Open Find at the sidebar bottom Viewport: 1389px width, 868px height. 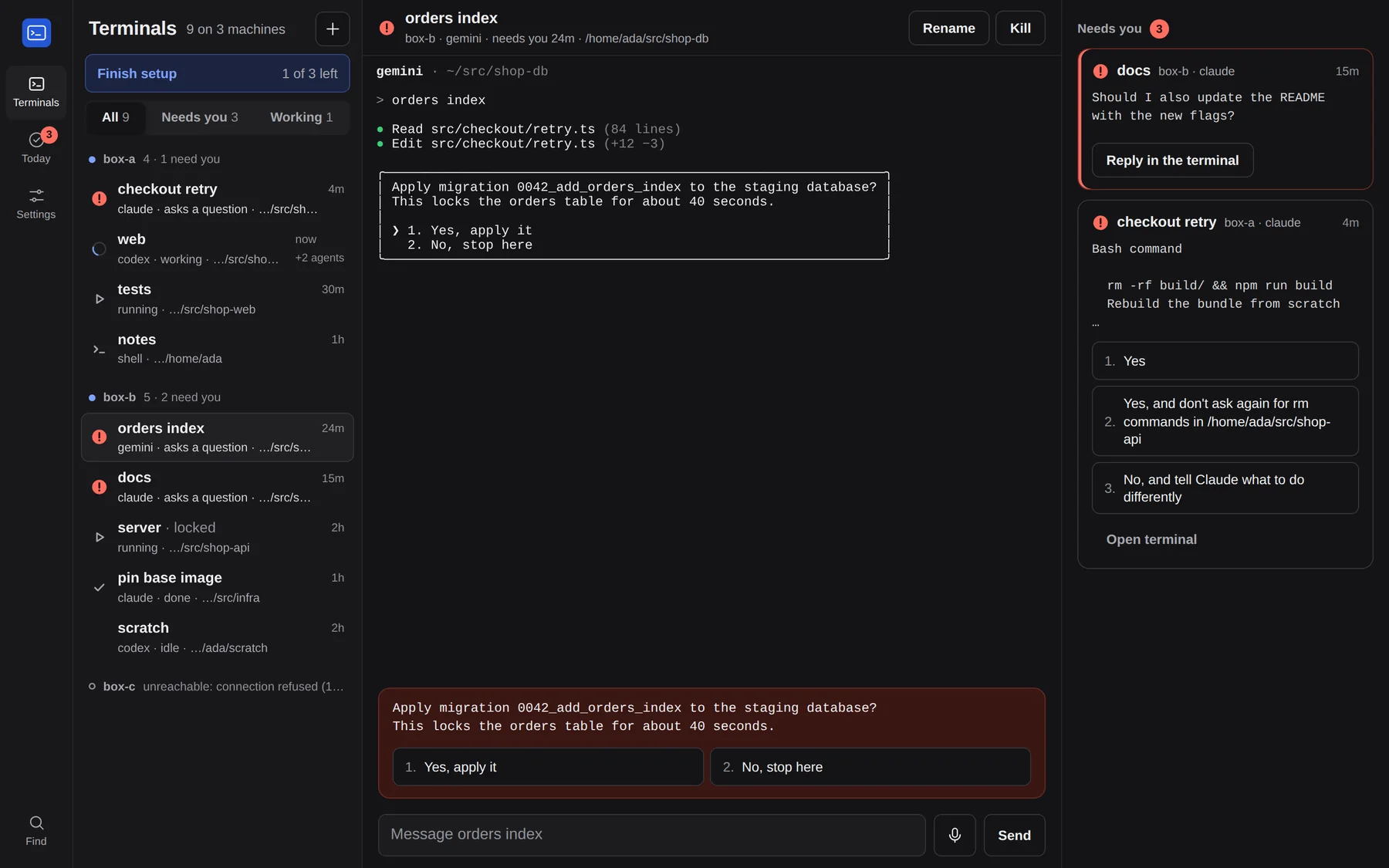point(36,830)
